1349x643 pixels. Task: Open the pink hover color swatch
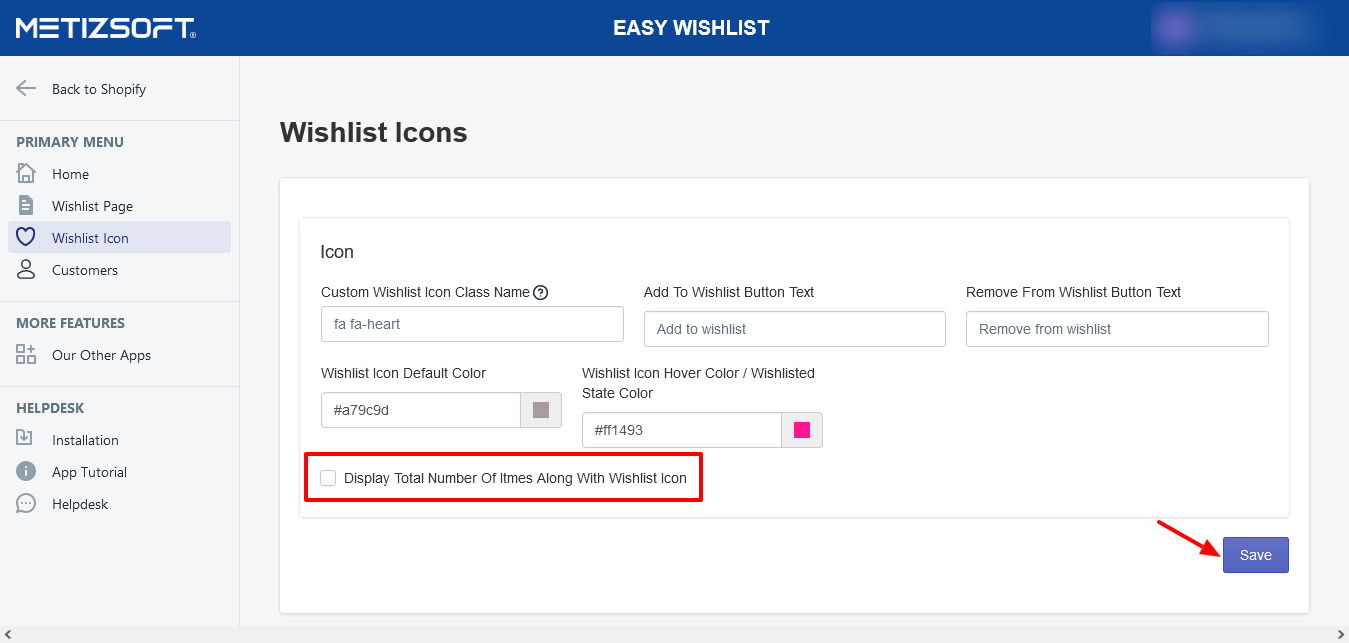click(x=801, y=430)
